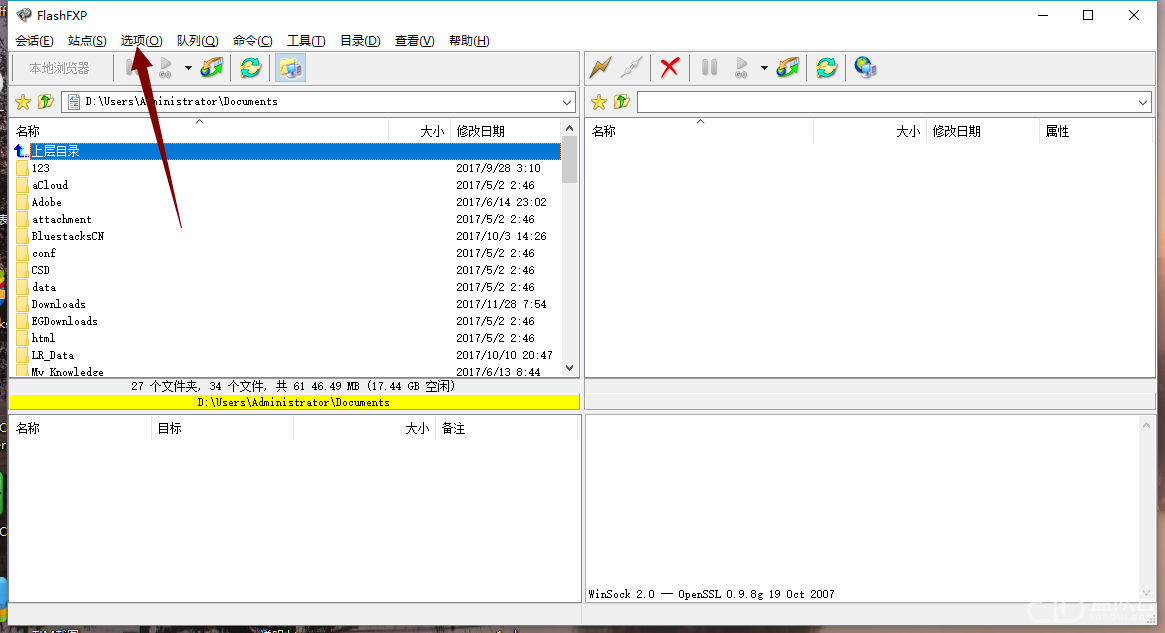Open the 站点(S) menu
1165x633 pixels.
click(87, 41)
